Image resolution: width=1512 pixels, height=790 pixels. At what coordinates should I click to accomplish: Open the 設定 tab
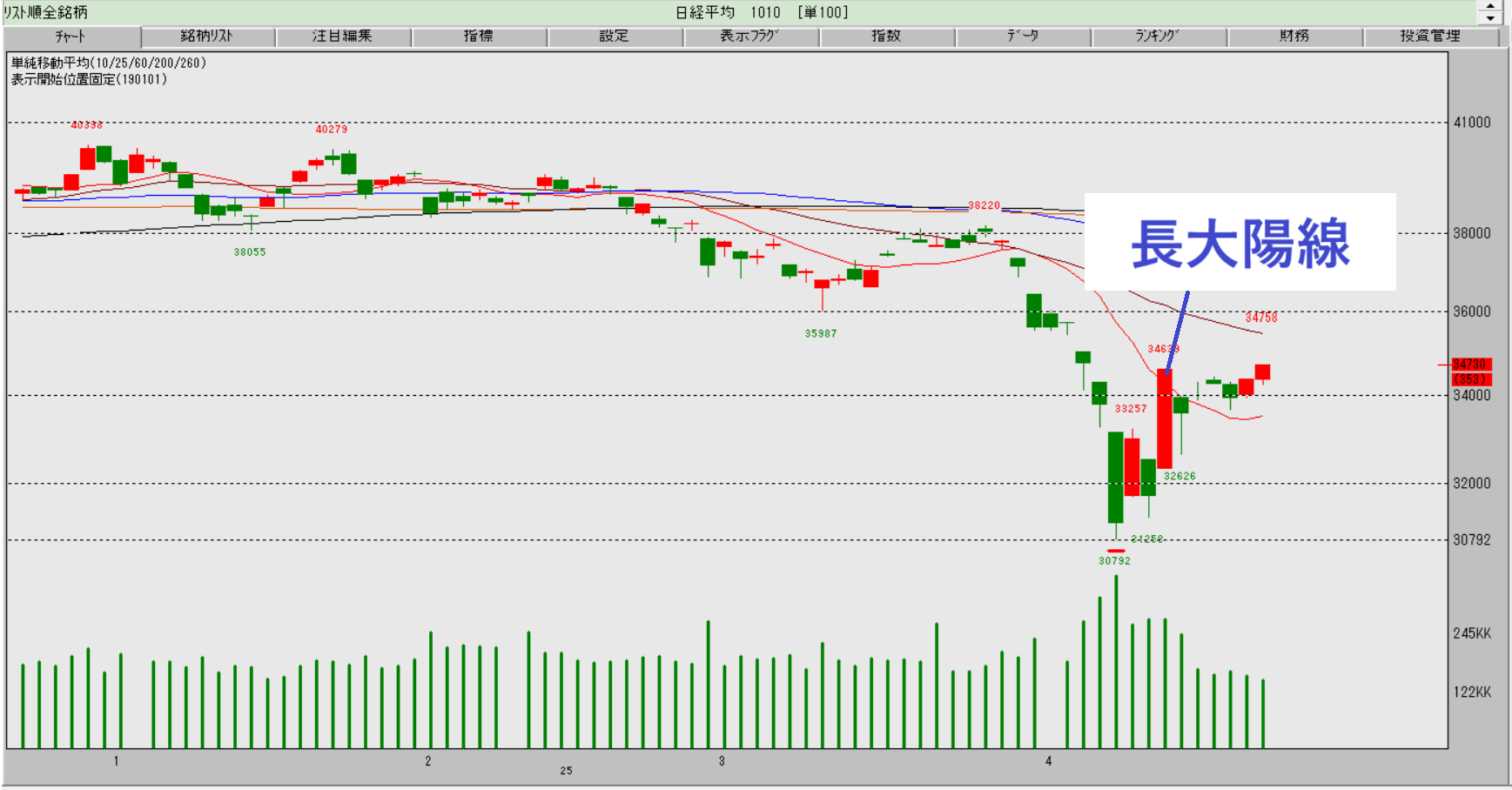click(615, 37)
